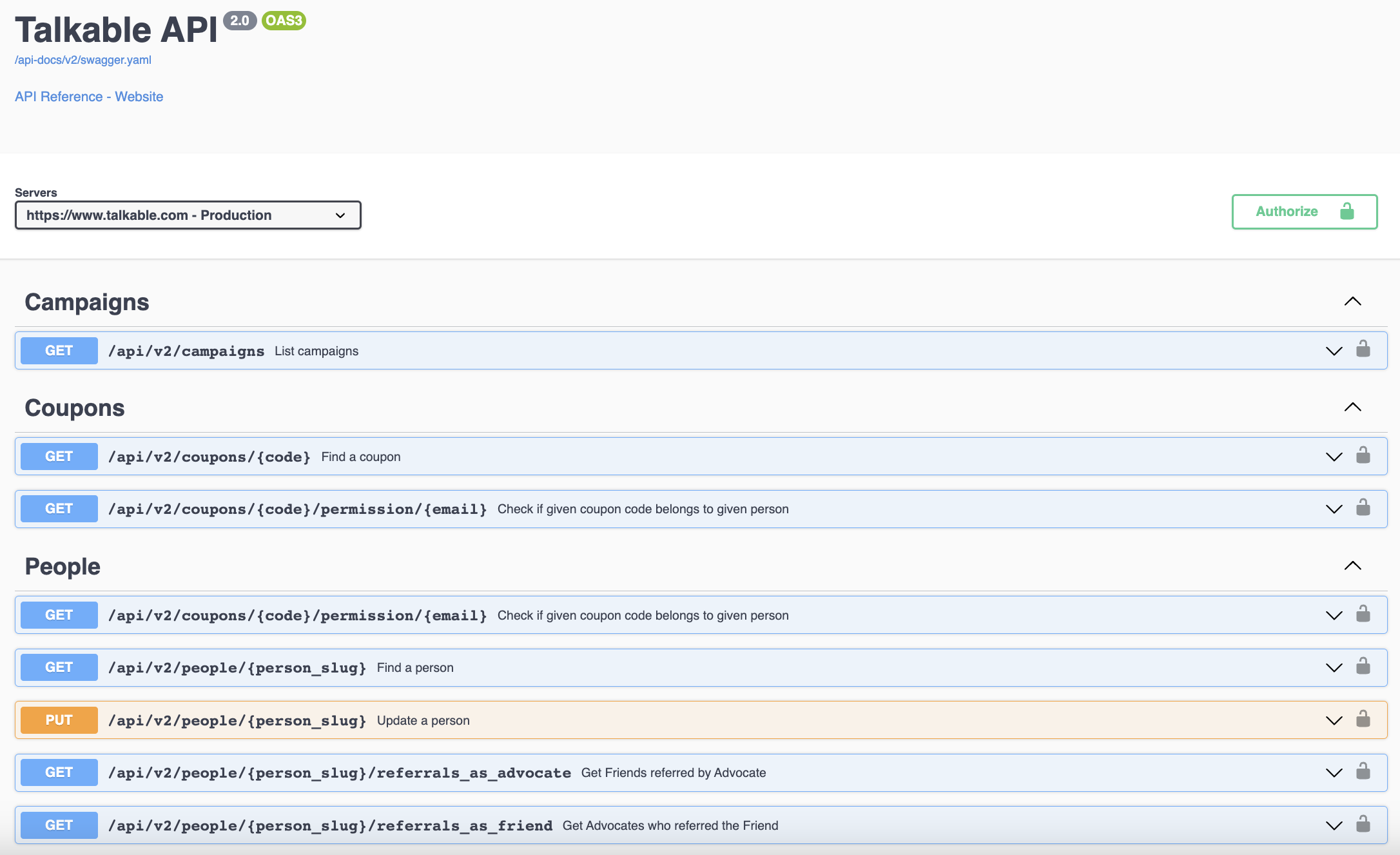Screen dimensions: 1400x855
Task: Click the lock icon on List campaigns row
Action: pos(1363,349)
